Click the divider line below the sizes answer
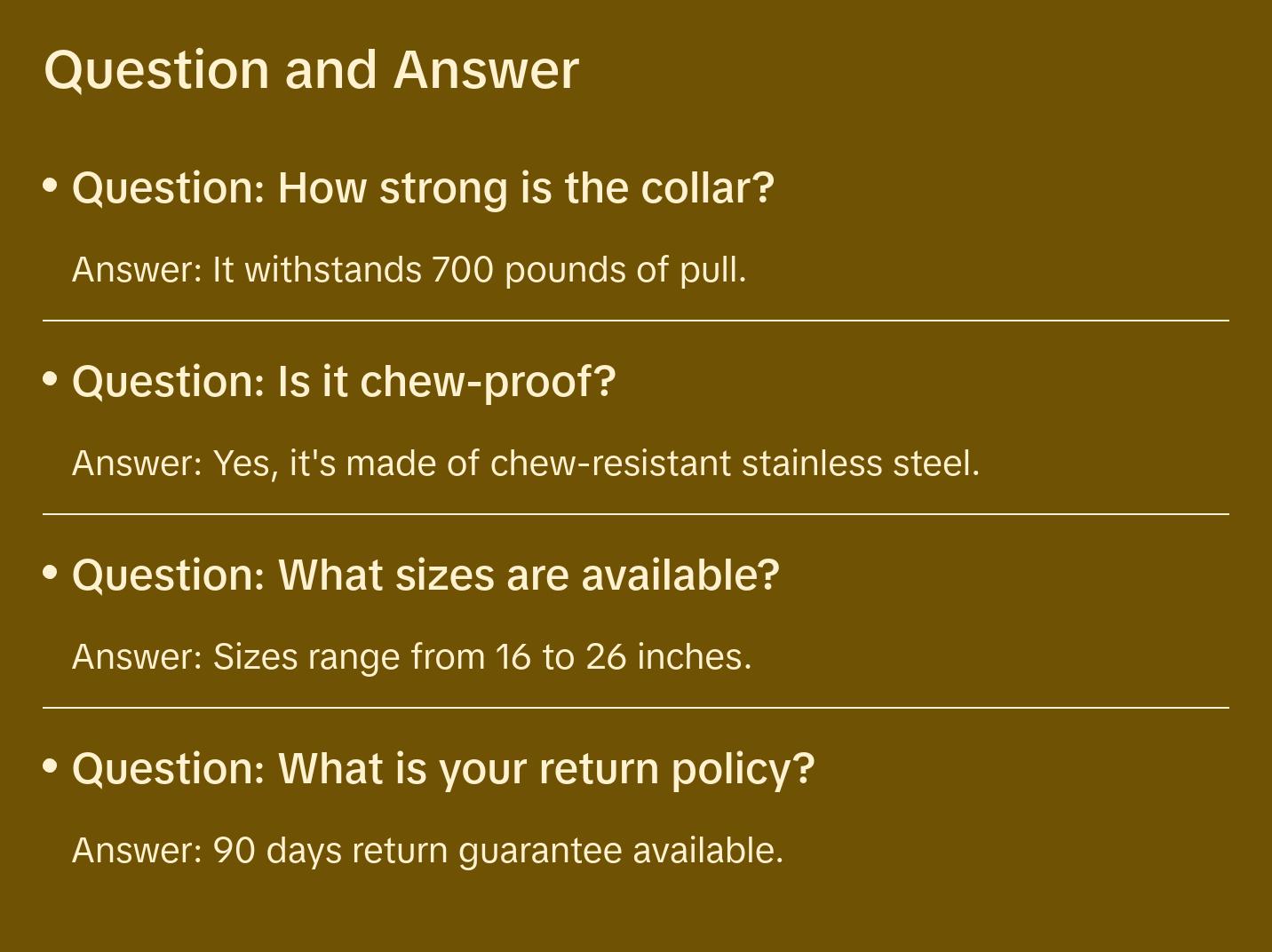This screenshot has width=1272, height=952. (x=636, y=708)
